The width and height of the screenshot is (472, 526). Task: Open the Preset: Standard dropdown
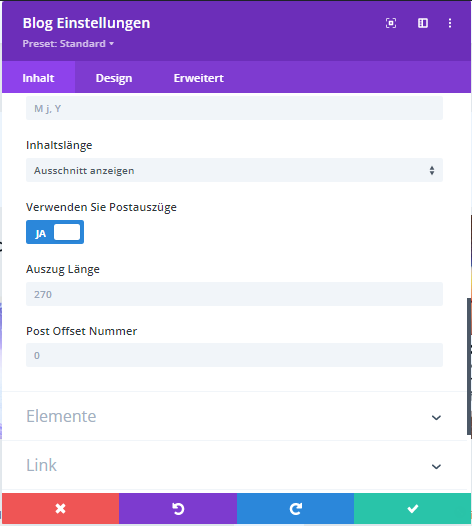point(68,44)
